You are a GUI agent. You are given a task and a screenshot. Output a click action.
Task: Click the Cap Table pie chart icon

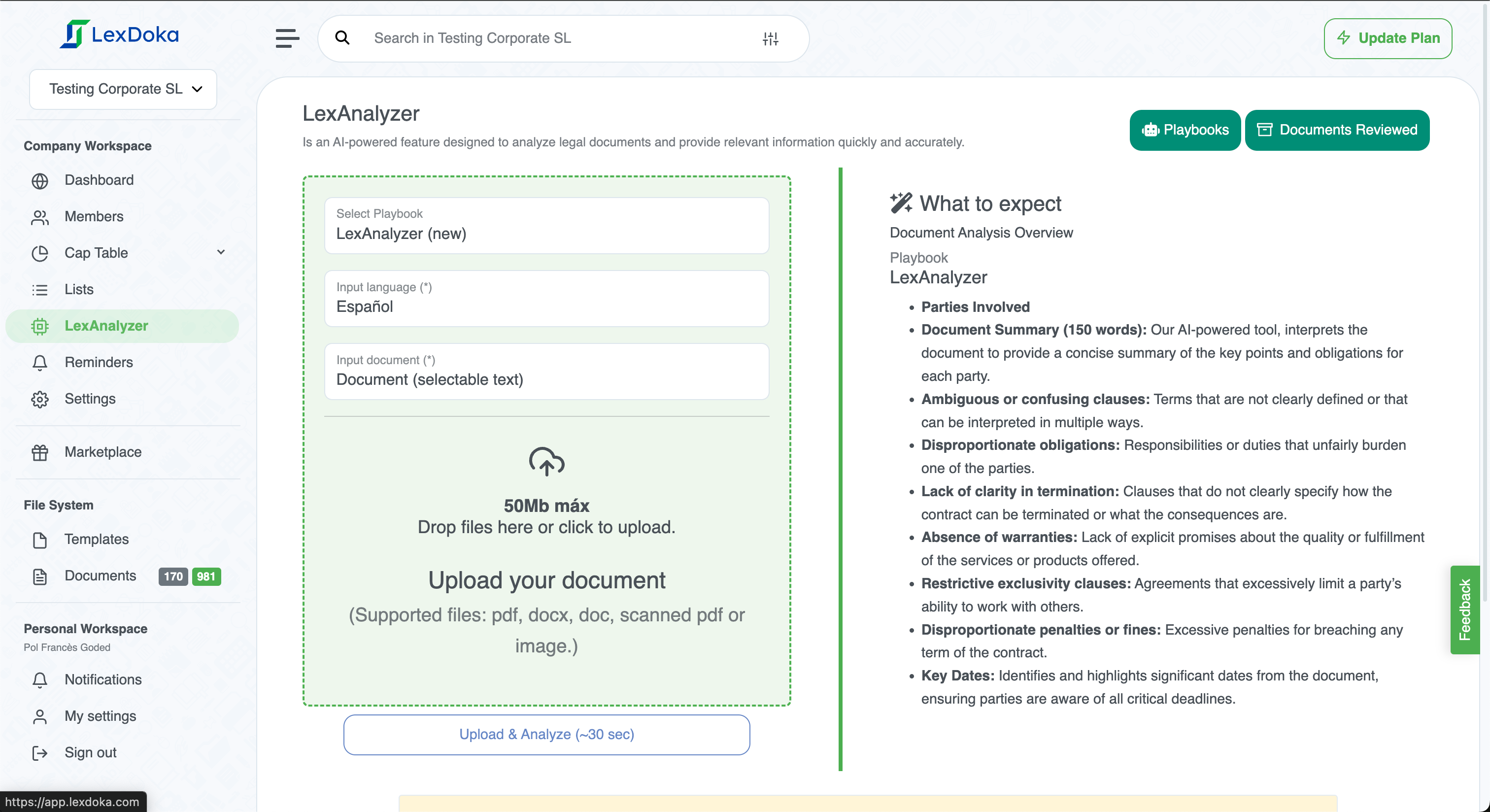[x=40, y=253]
